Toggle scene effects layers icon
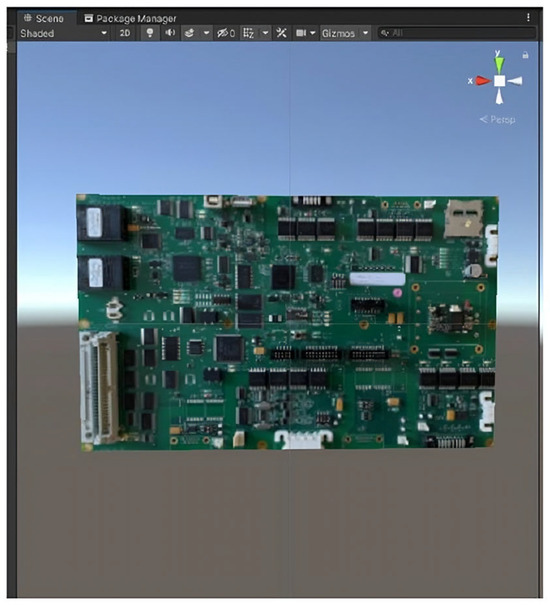 [189, 33]
